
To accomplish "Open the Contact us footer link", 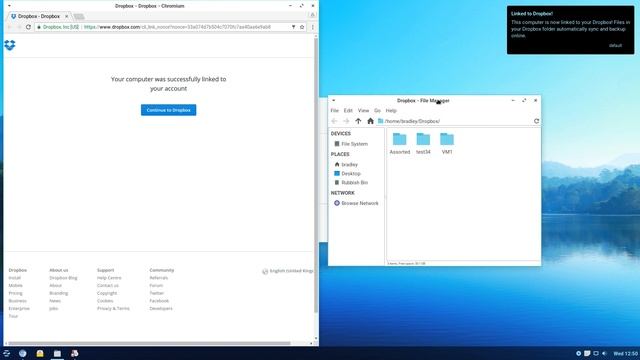I will (108, 285).
